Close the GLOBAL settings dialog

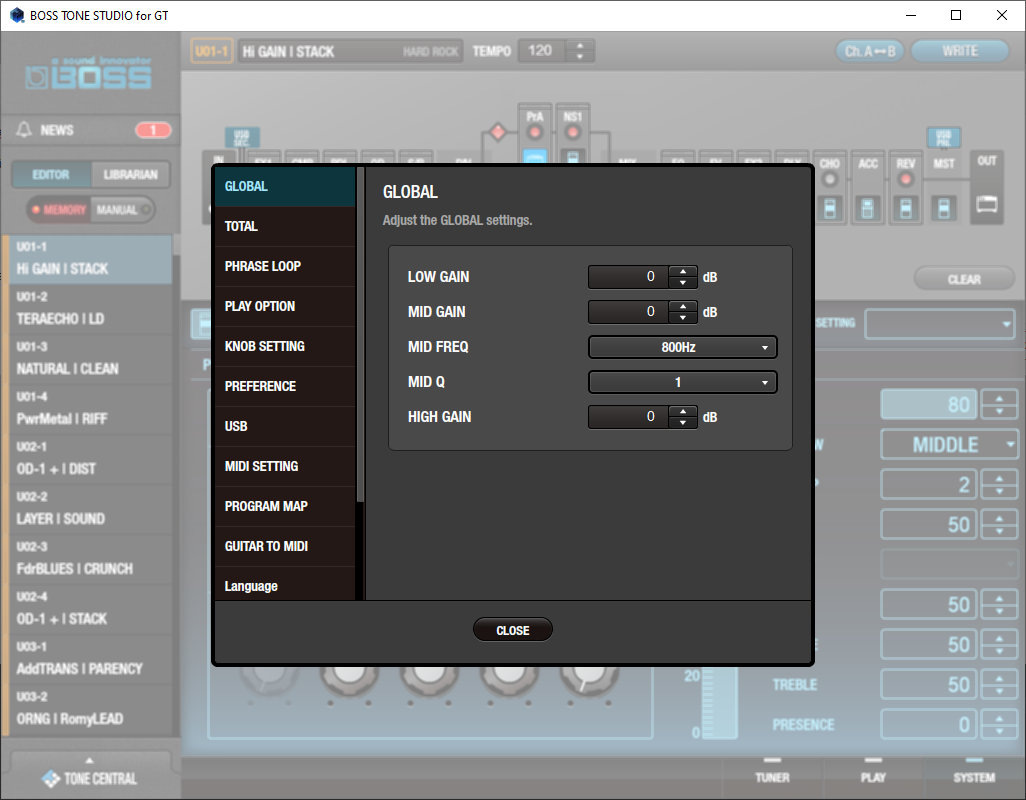tap(512, 630)
